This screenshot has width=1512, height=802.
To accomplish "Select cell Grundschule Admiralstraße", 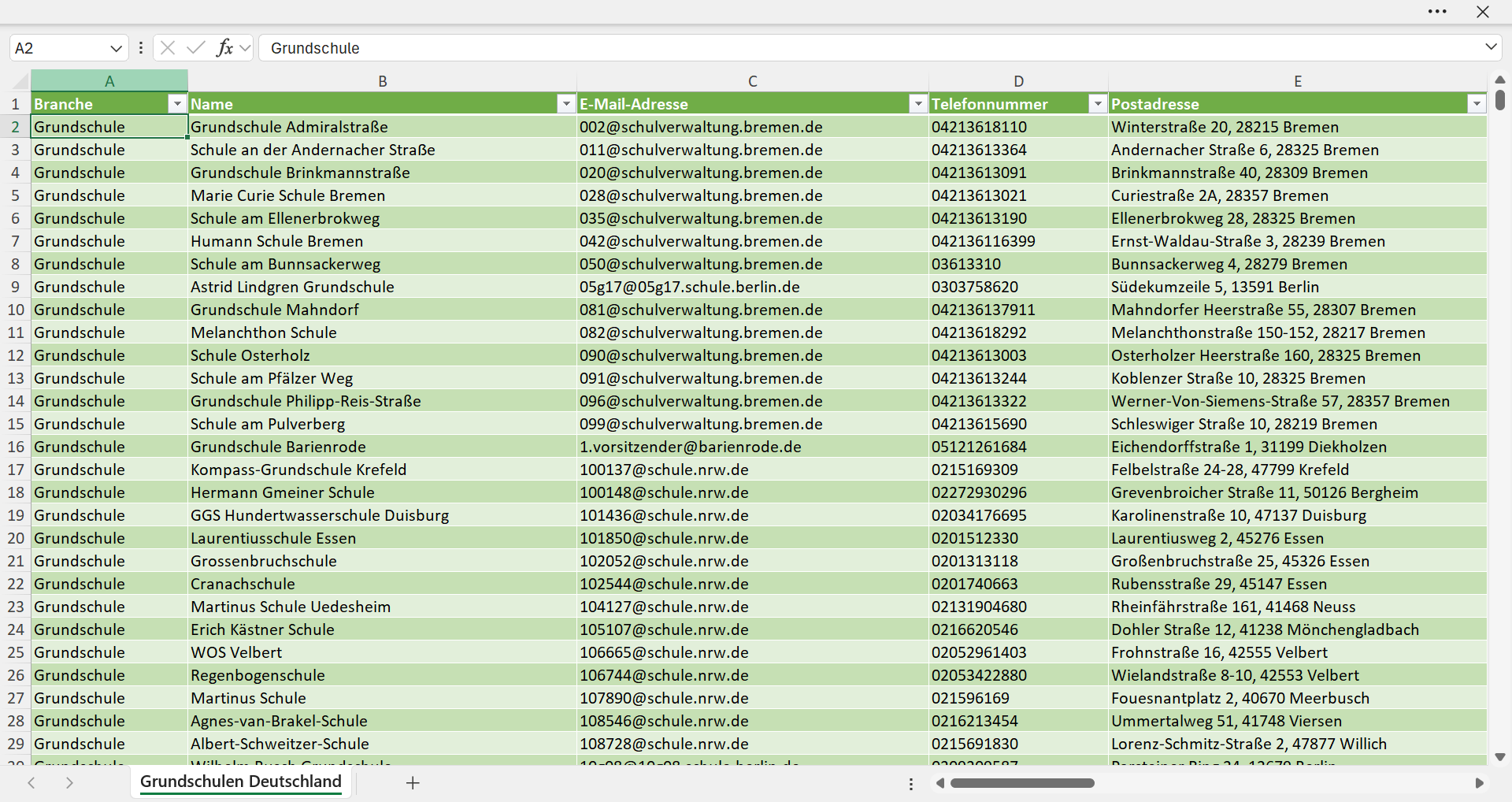I will click(383, 127).
